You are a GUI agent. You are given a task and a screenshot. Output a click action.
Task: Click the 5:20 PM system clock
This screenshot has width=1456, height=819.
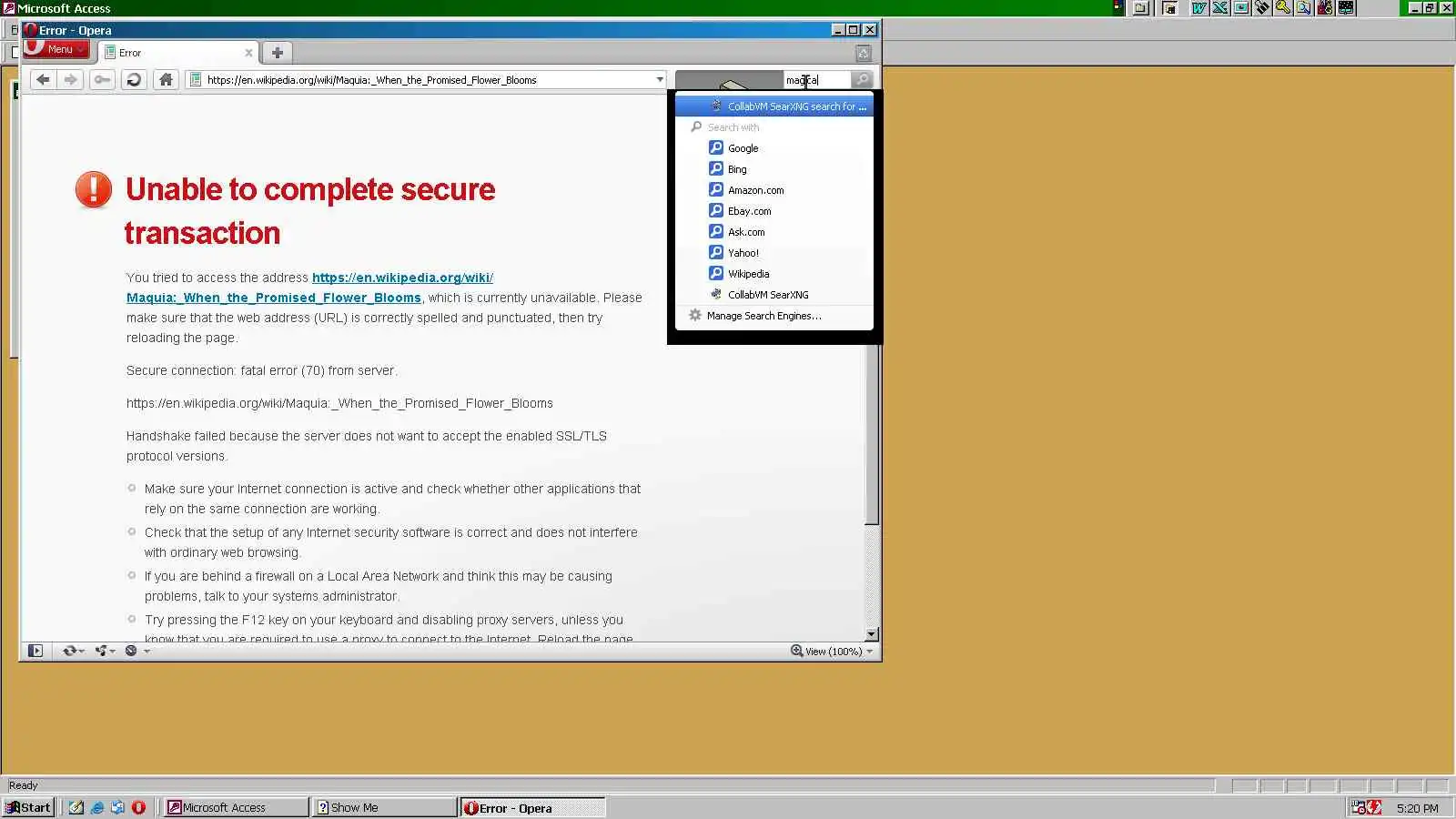click(1417, 808)
